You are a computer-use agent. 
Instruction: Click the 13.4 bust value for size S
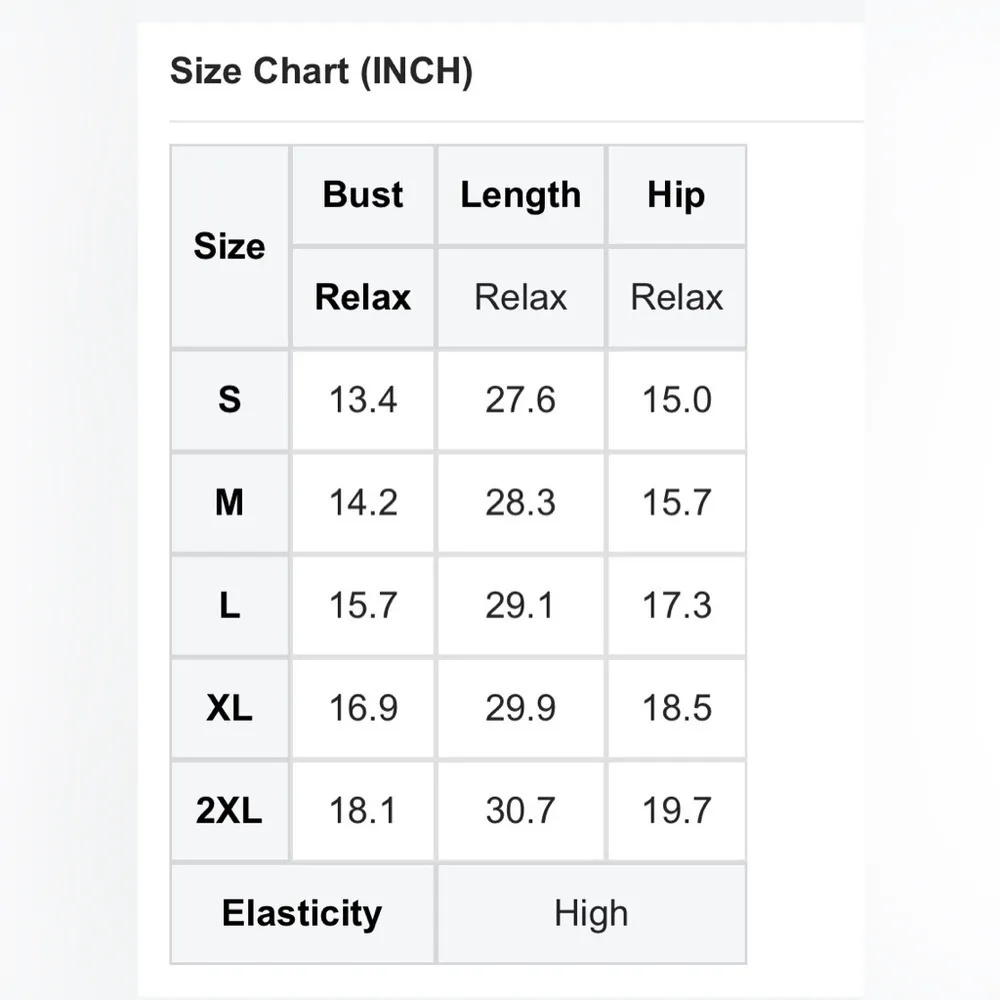(x=363, y=400)
